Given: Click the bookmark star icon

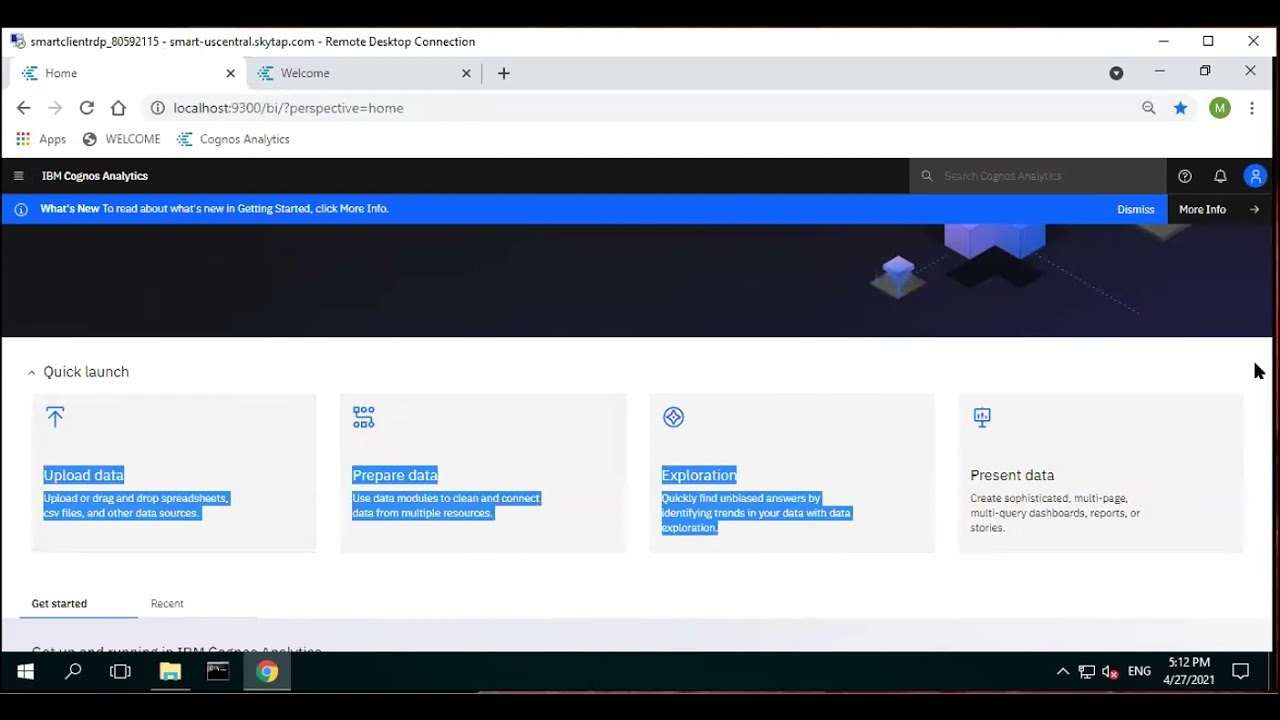Looking at the screenshot, I should [1181, 108].
